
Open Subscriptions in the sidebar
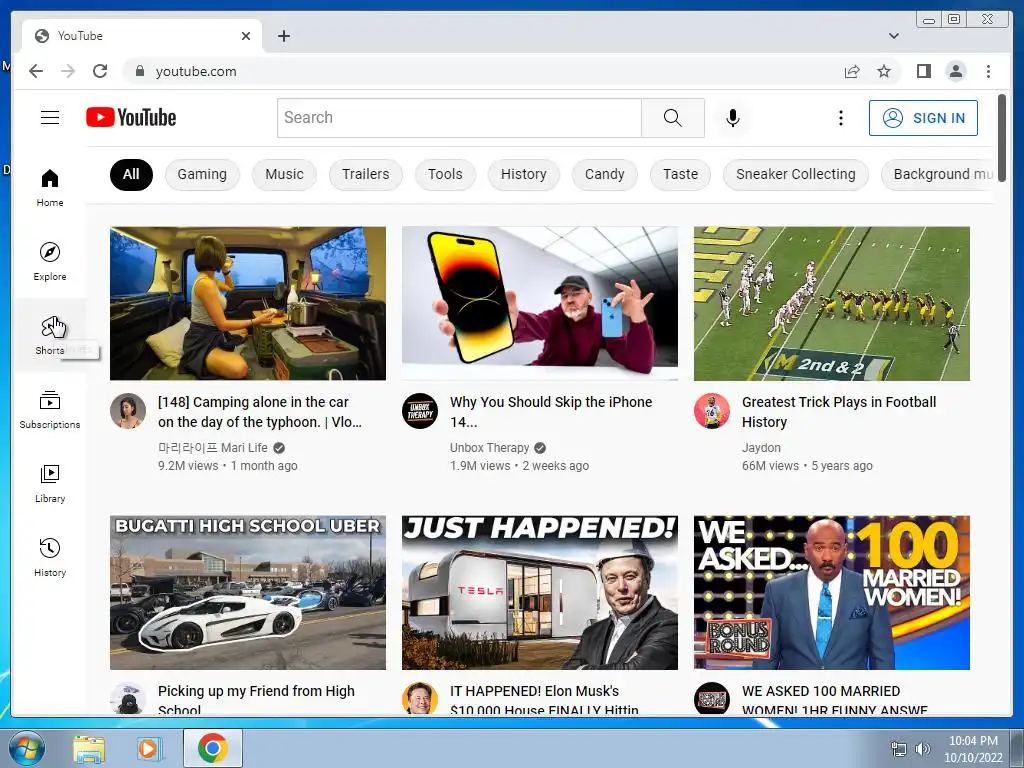(x=50, y=409)
